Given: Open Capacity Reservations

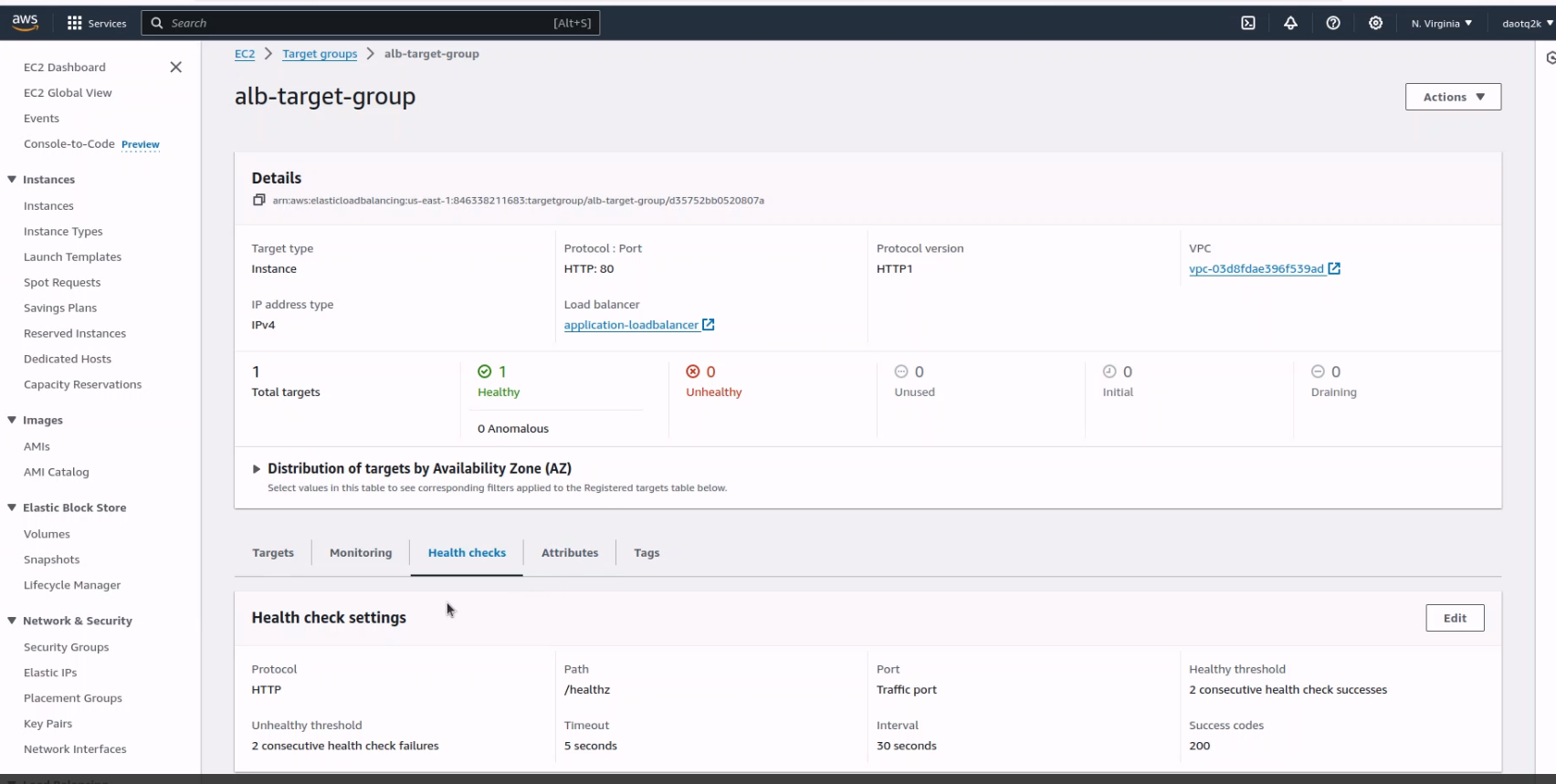Looking at the screenshot, I should (x=82, y=385).
